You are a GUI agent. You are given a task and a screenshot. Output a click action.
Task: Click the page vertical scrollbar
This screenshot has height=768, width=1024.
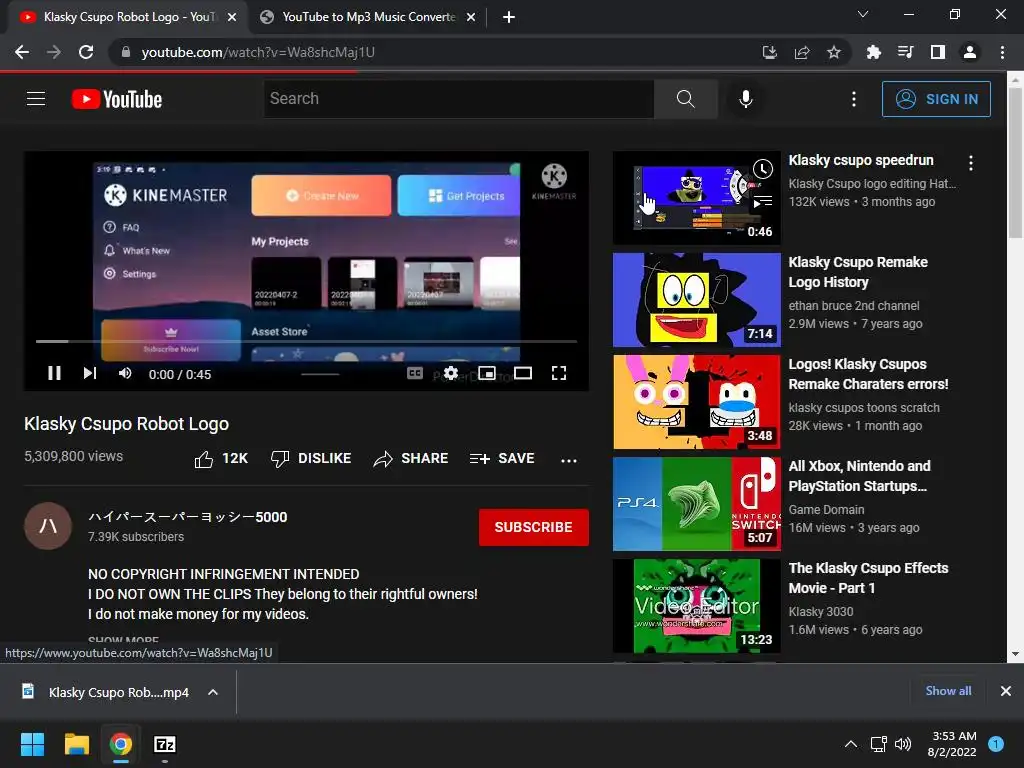1015,162
